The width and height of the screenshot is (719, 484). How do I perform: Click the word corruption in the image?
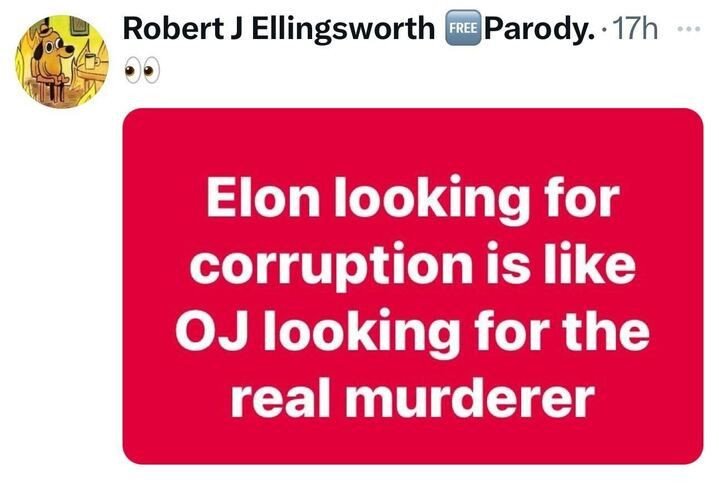[332, 266]
